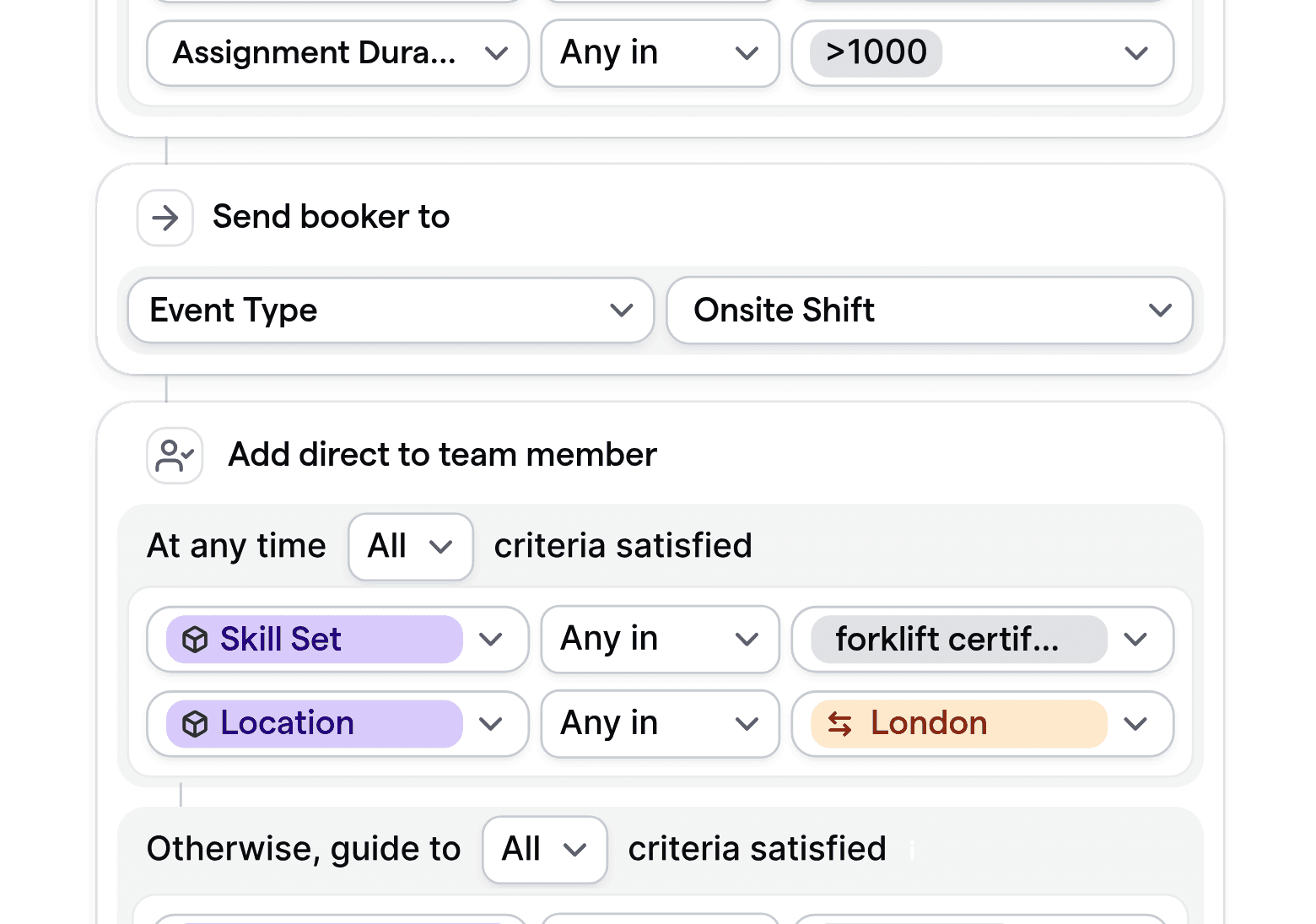
Task: Expand the forklift certification value dropdown
Action: pos(1136,639)
